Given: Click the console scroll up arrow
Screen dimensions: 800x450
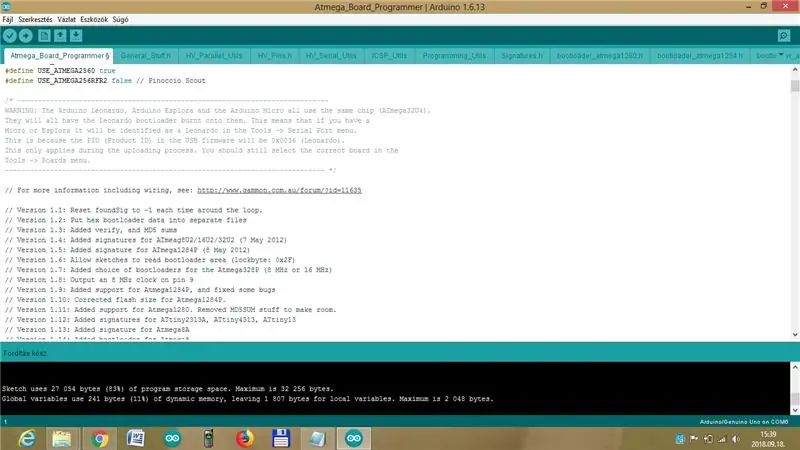Looking at the screenshot, I should (795, 367).
